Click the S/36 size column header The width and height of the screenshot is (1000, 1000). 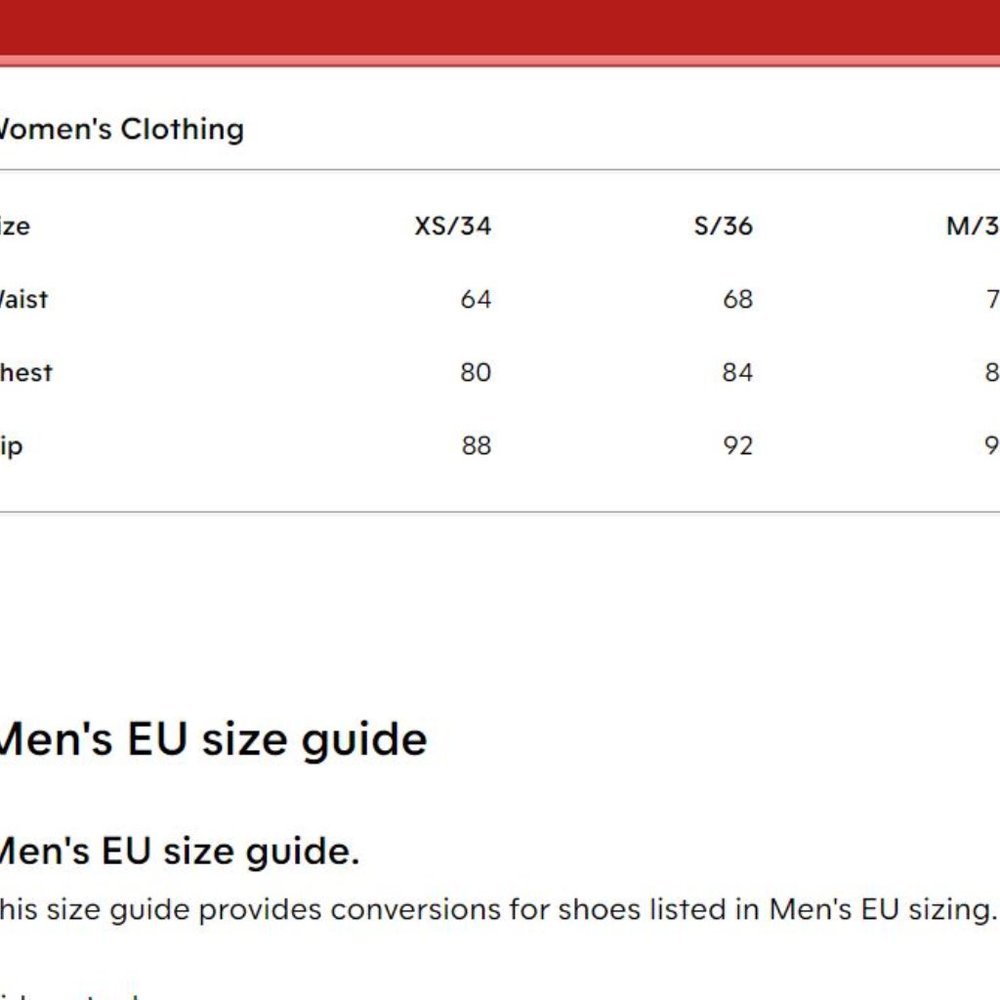tap(723, 226)
